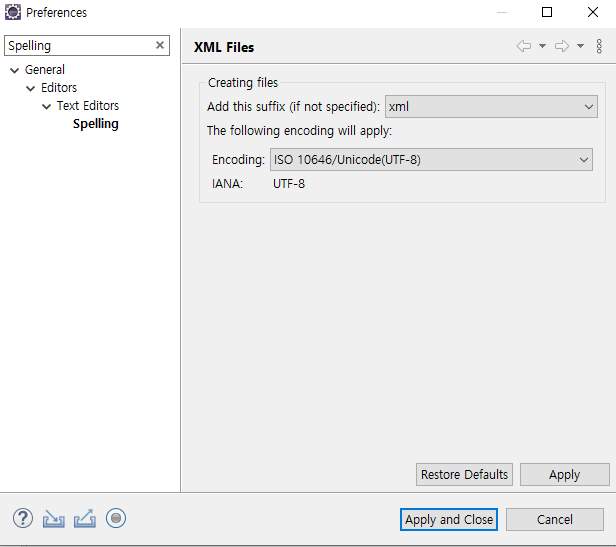Select the General tree item
This screenshot has width=616, height=547.
pyautogui.click(x=45, y=70)
